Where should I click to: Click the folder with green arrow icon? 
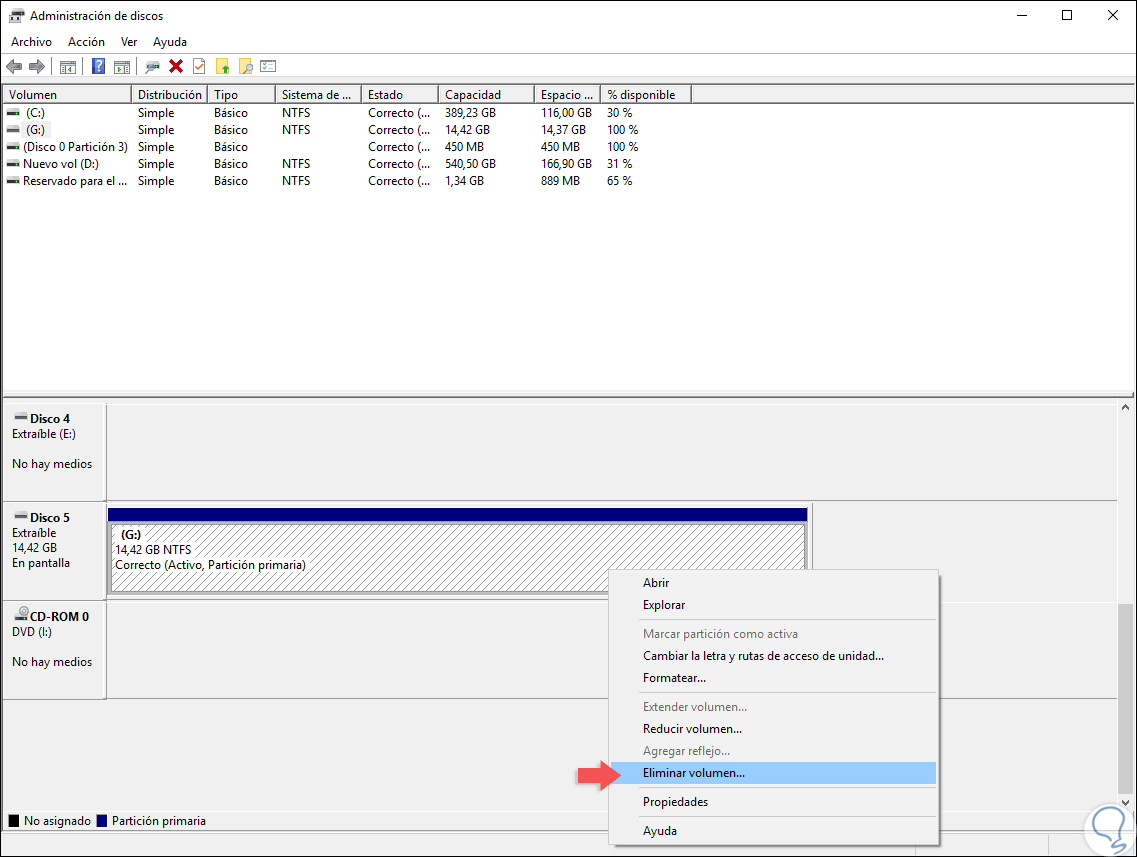coord(223,67)
